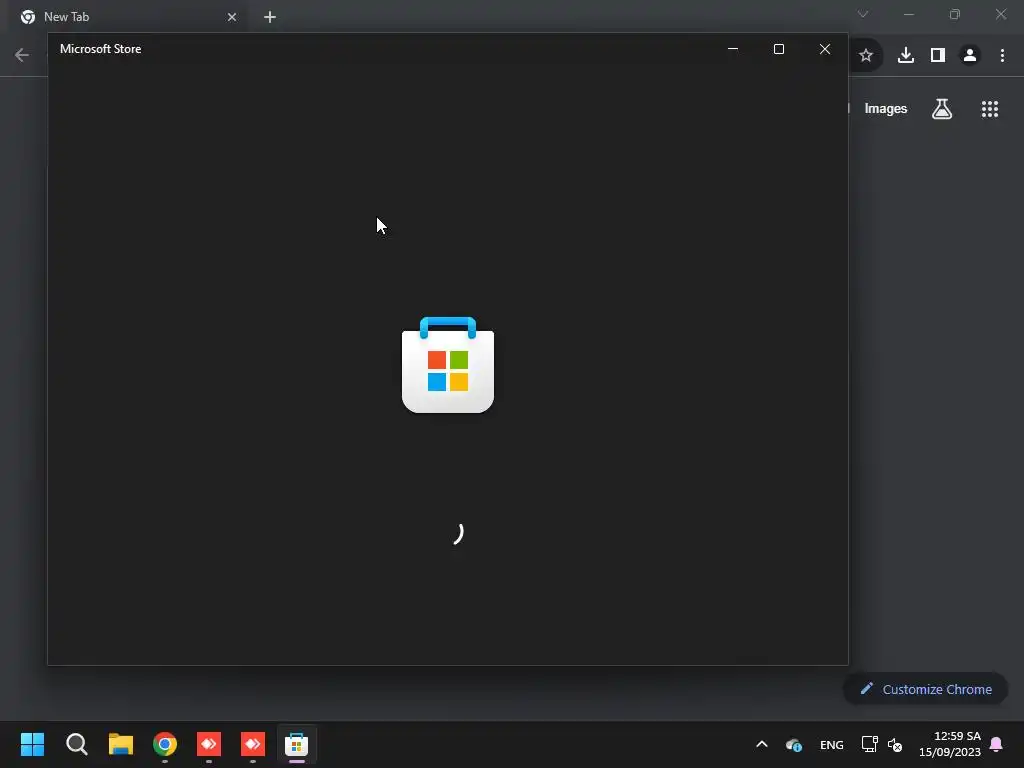Open the network display tray icon
This screenshot has width=1024, height=768.
click(869, 744)
